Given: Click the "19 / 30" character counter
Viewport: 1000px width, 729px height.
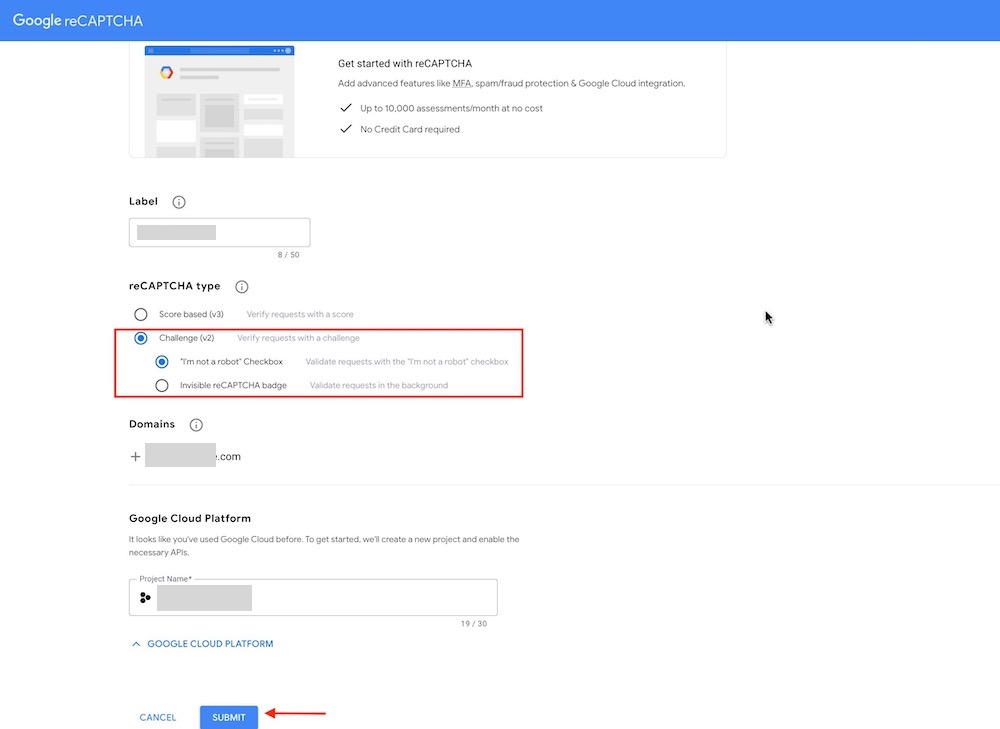Looking at the screenshot, I should click(474, 624).
